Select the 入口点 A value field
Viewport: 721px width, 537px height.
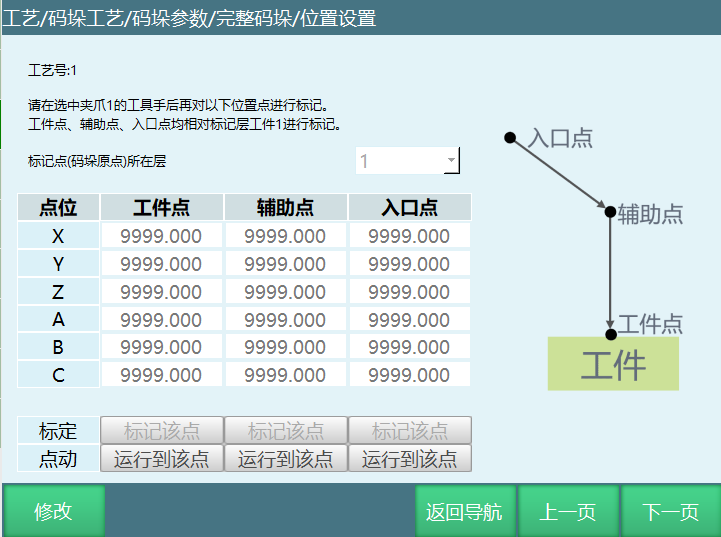pos(409,320)
